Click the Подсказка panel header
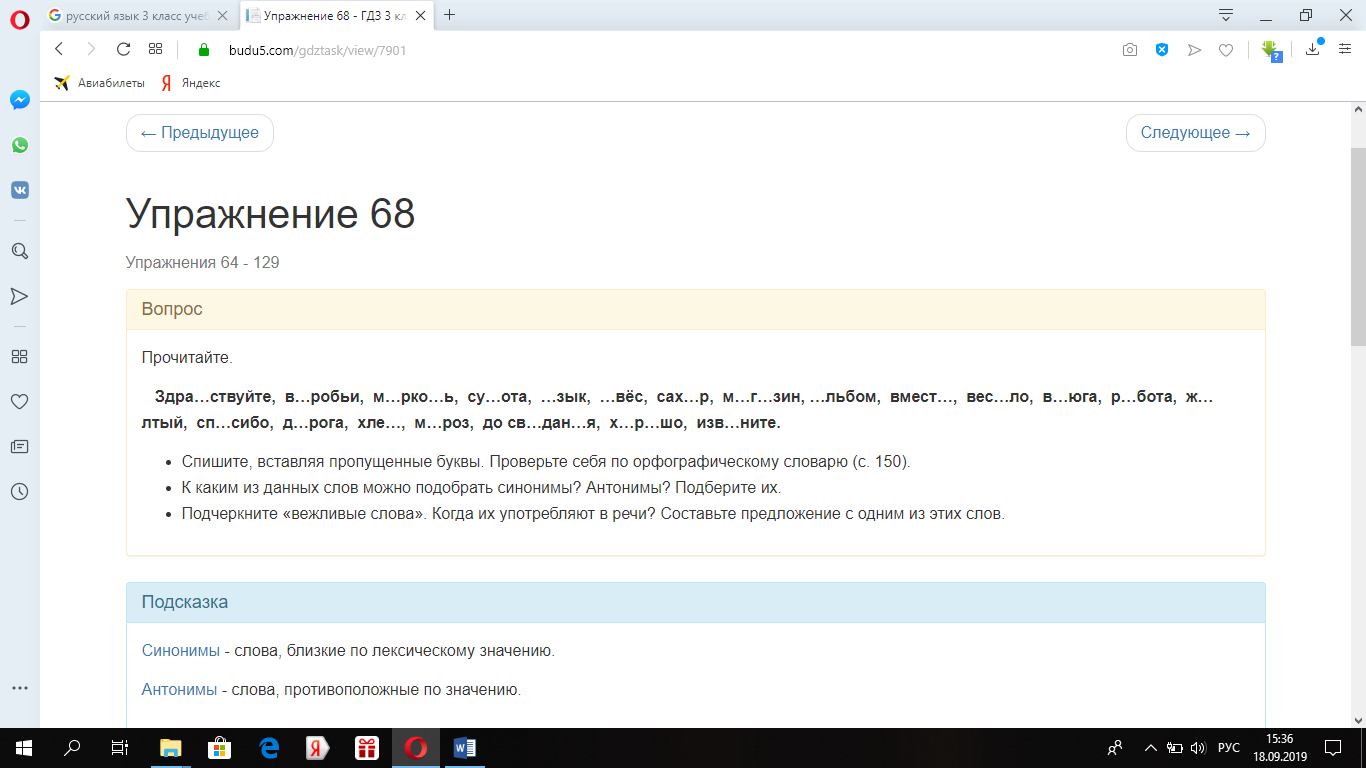This screenshot has width=1366, height=768. tap(696, 603)
